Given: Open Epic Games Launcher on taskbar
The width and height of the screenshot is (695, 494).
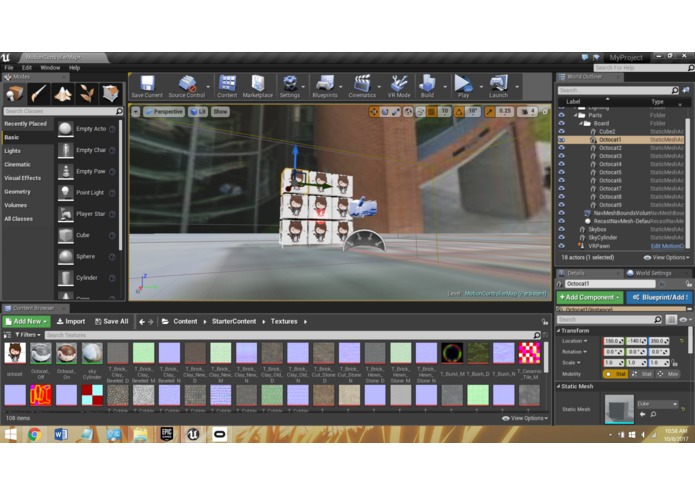Looking at the screenshot, I should [167, 434].
